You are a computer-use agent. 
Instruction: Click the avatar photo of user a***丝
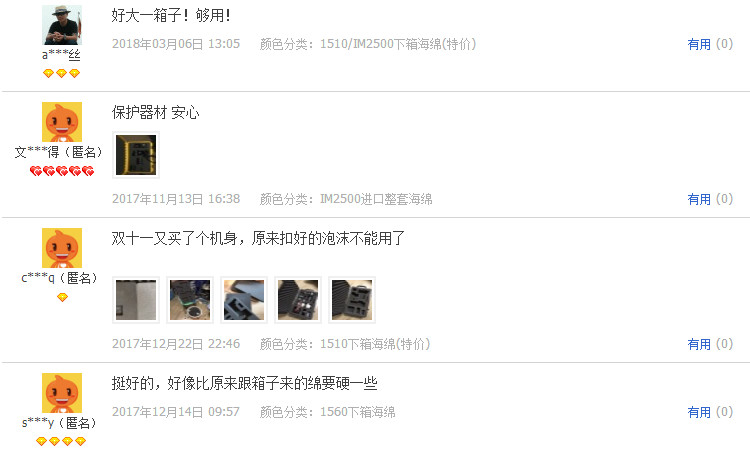62,25
